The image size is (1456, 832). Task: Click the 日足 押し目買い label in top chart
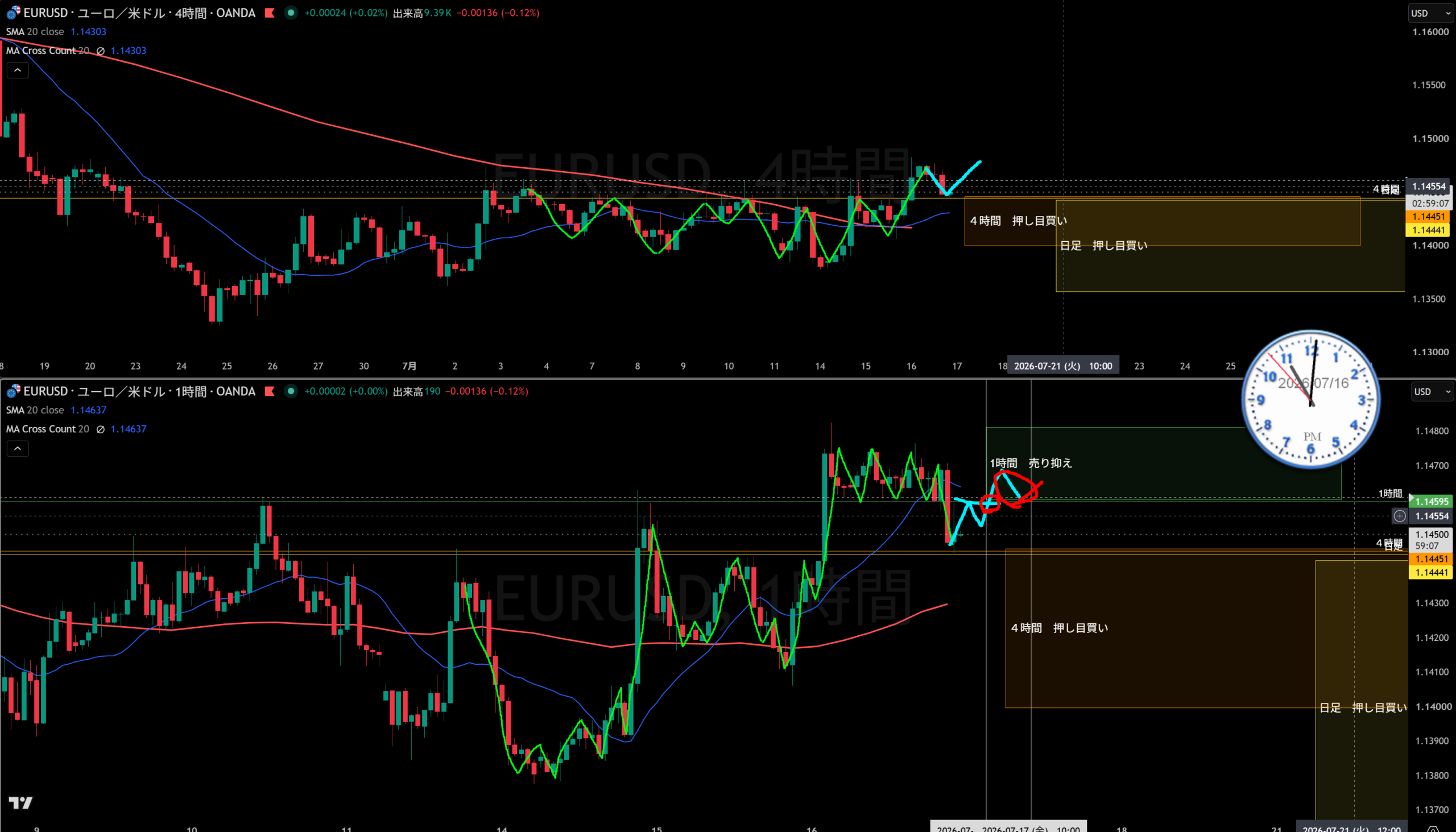pyautogui.click(x=1103, y=246)
